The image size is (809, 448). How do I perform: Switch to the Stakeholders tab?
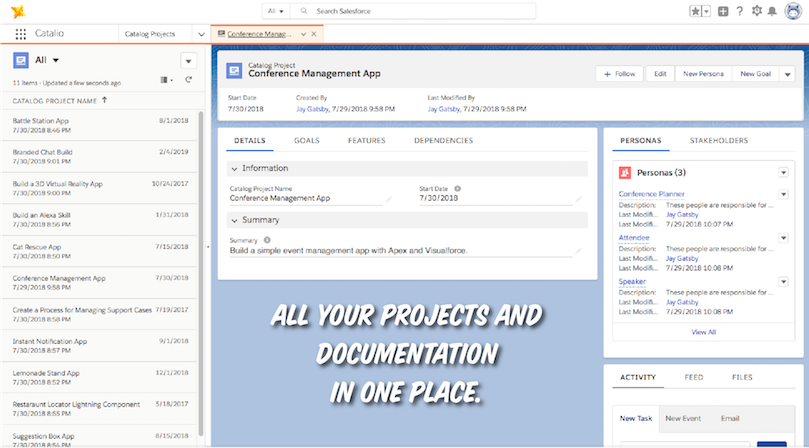(719, 140)
